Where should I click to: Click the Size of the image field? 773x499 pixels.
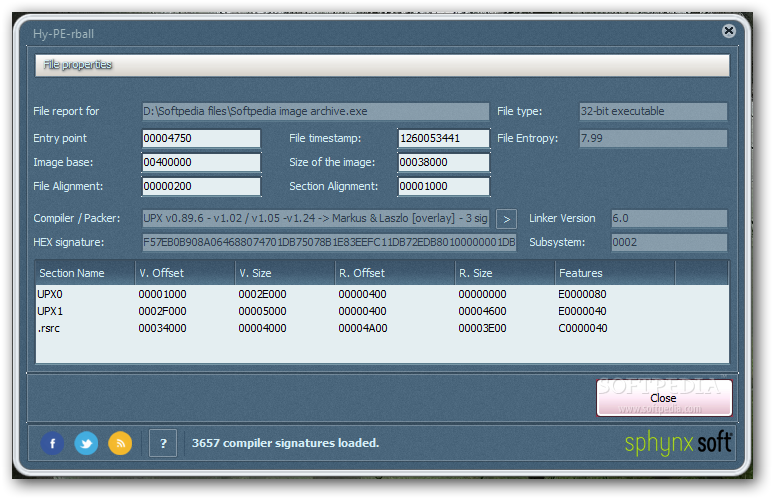pos(444,162)
